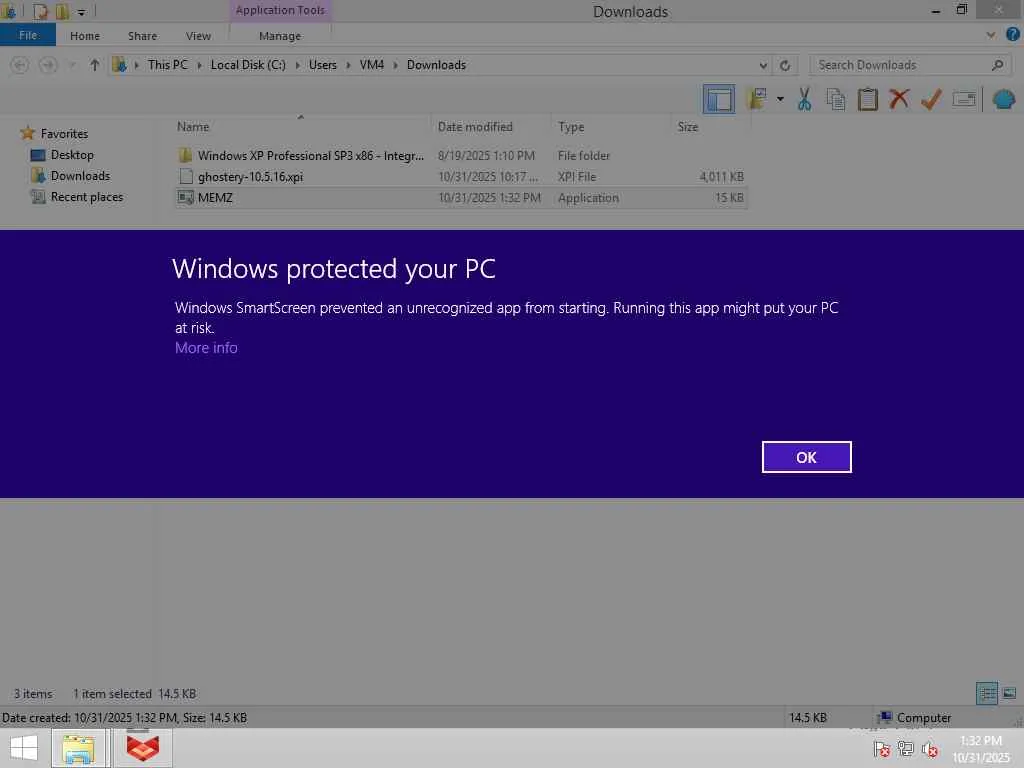1024x768 pixels.
Task: Click the orange checkmark icon
Action: point(931,99)
